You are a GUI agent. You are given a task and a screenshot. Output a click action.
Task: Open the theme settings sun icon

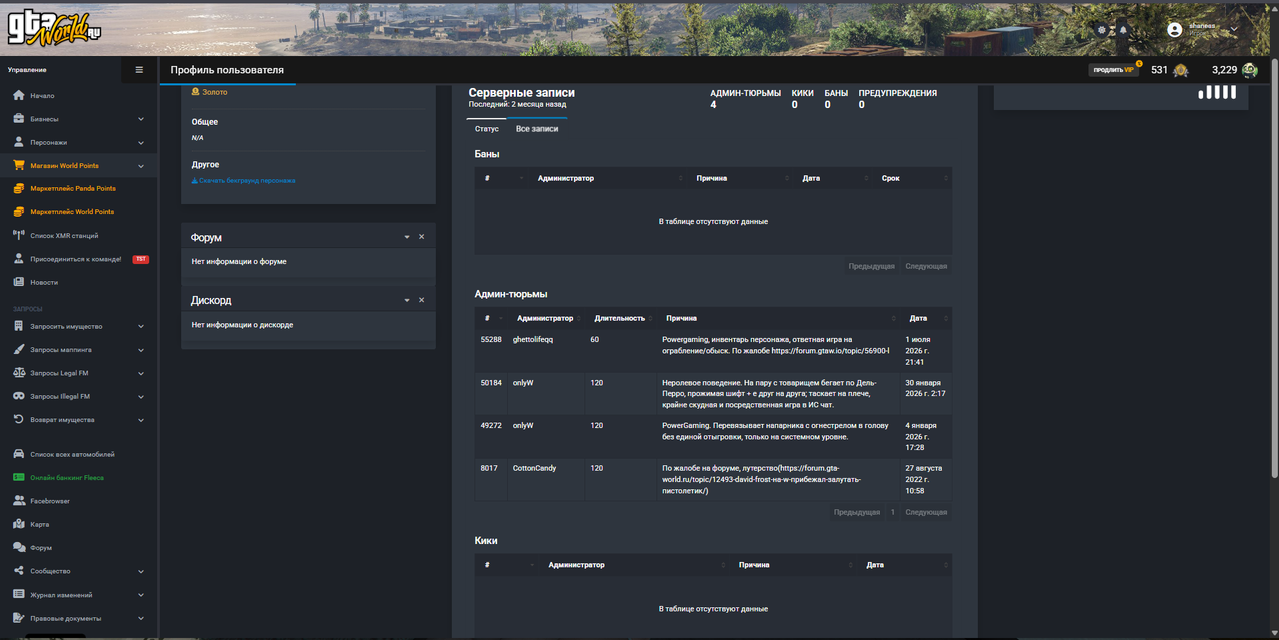[x=1102, y=30]
